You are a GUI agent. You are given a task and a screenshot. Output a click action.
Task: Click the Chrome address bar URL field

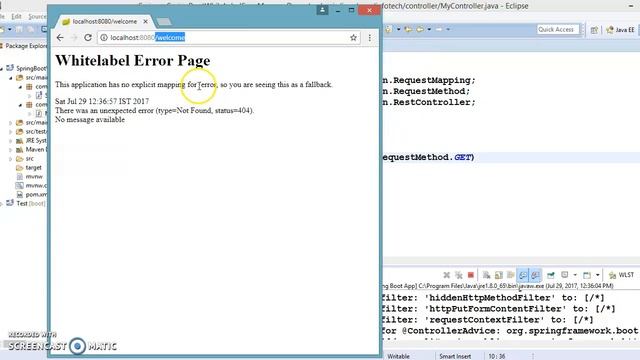point(229,38)
